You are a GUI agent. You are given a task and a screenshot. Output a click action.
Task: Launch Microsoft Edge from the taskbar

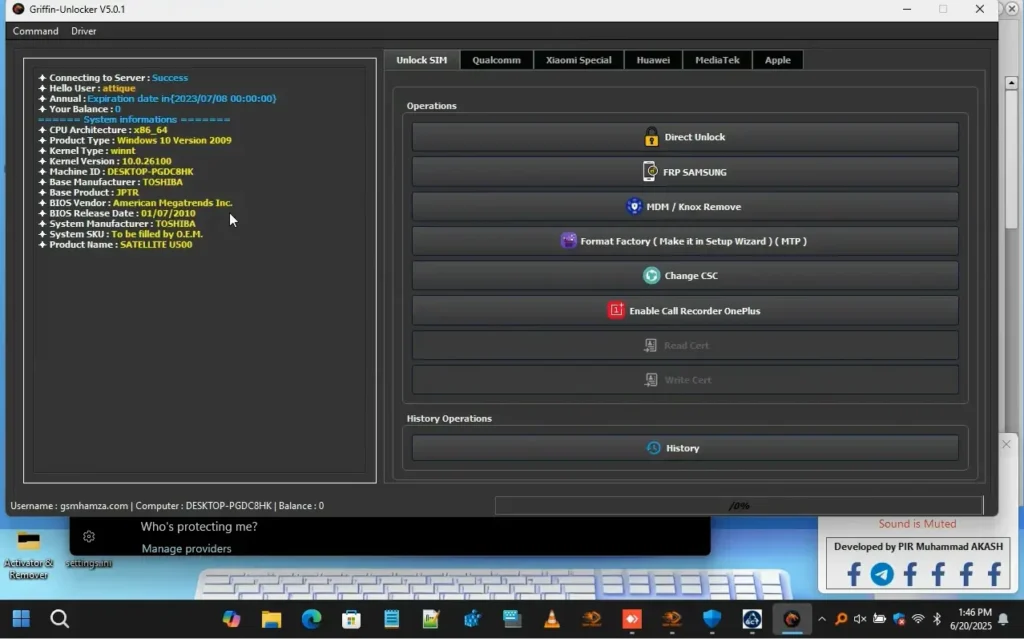click(311, 620)
